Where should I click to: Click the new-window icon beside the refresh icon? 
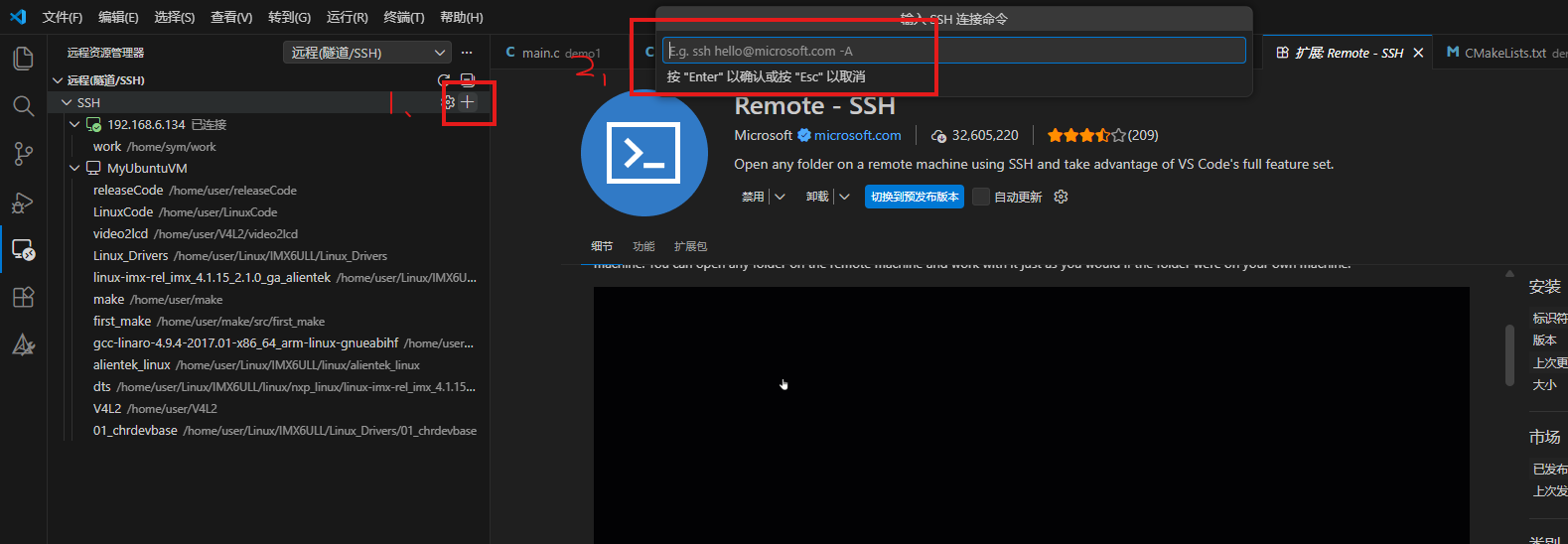pos(467,80)
